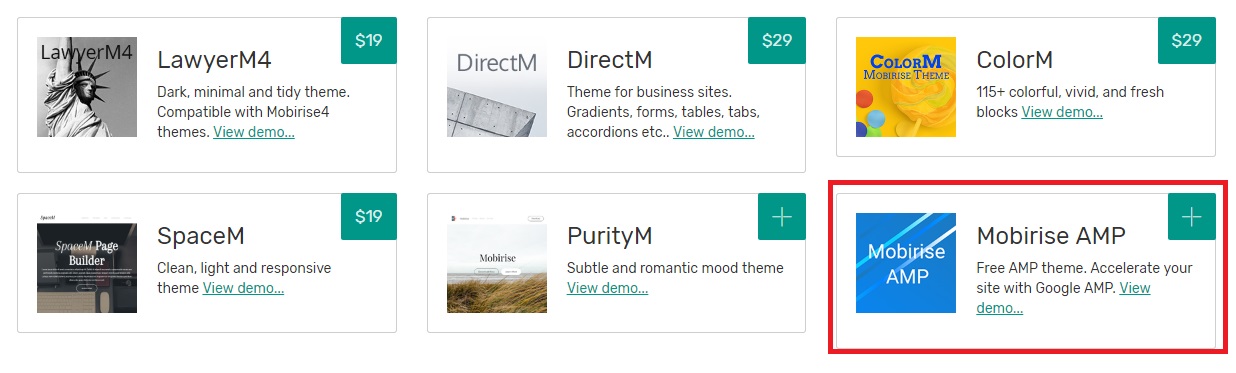Click the plus icon on Mobirise AMP card
The image size is (1236, 373).
(1192, 217)
